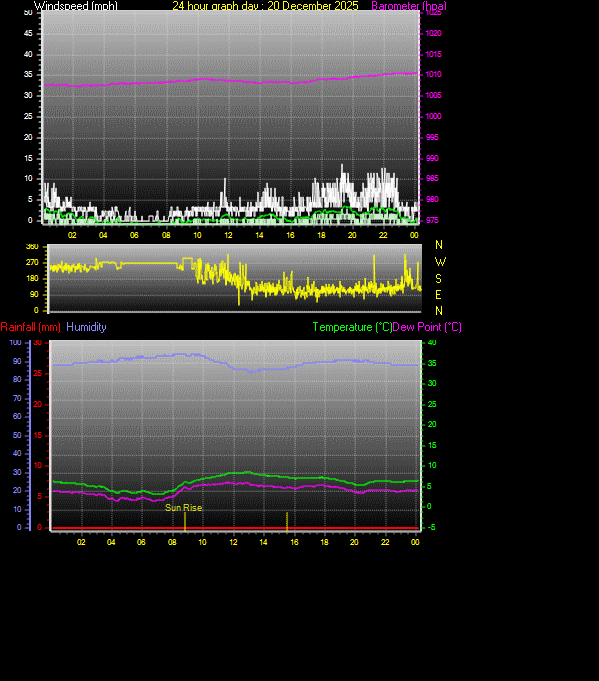Click hour '22' on the temperature graph time axis

pos(385,542)
